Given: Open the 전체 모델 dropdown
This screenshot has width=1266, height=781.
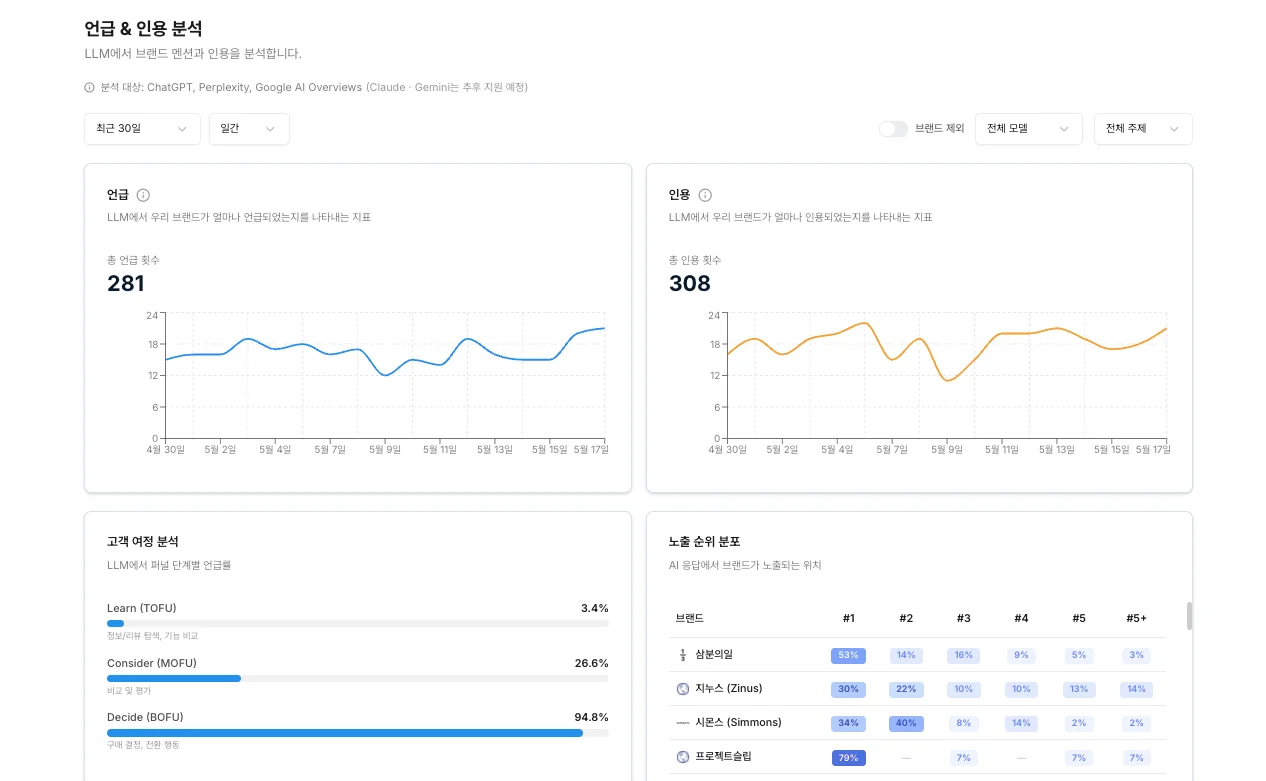Looking at the screenshot, I should (x=1028, y=129).
